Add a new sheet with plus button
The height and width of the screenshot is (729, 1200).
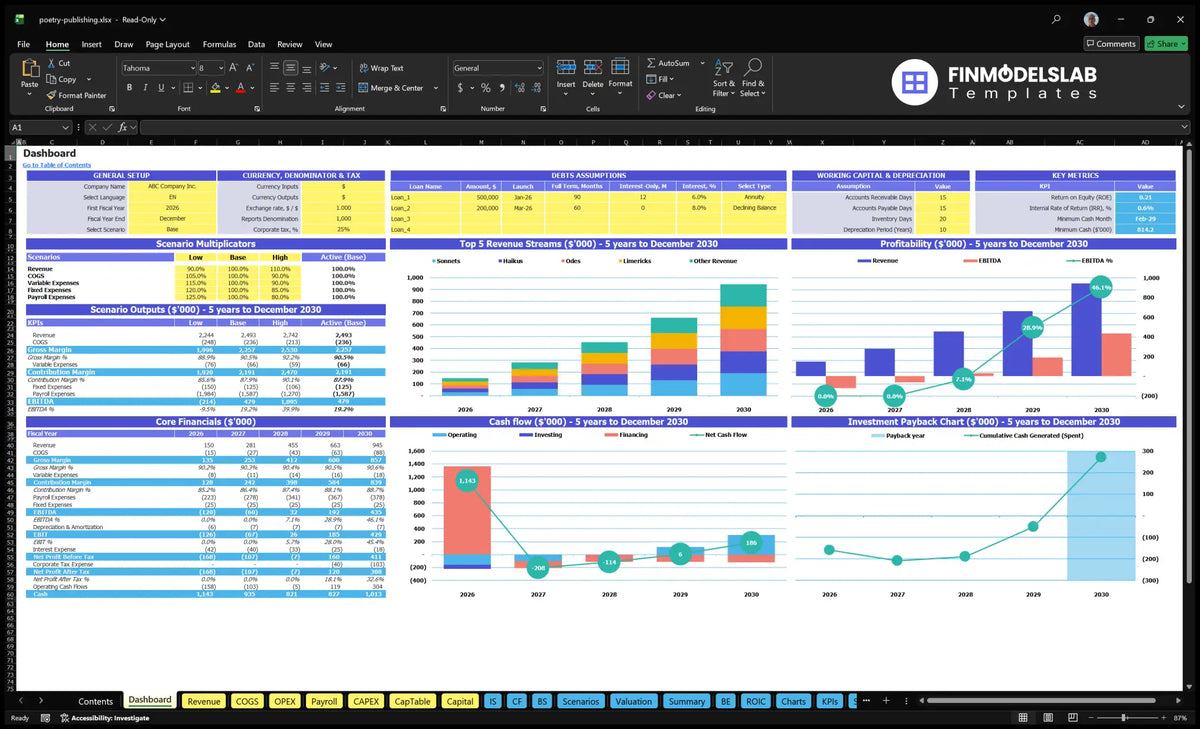tap(886, 701)
